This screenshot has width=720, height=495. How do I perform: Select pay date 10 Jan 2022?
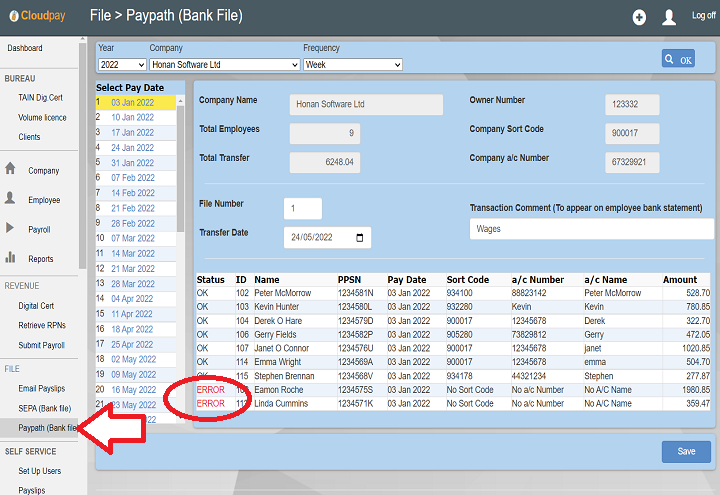pos(132,117)
